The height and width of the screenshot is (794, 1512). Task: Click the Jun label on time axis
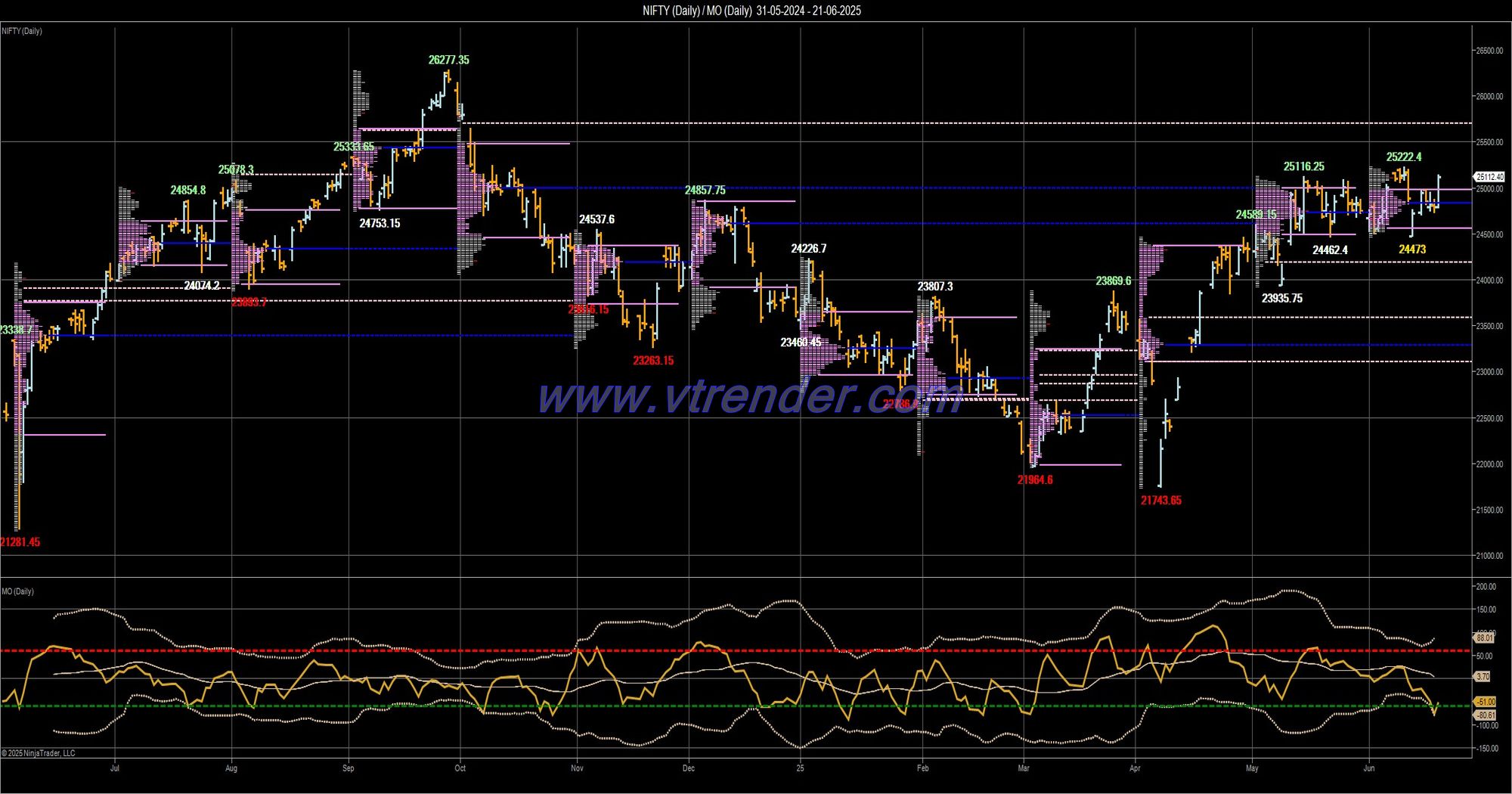click(1369, 768)
